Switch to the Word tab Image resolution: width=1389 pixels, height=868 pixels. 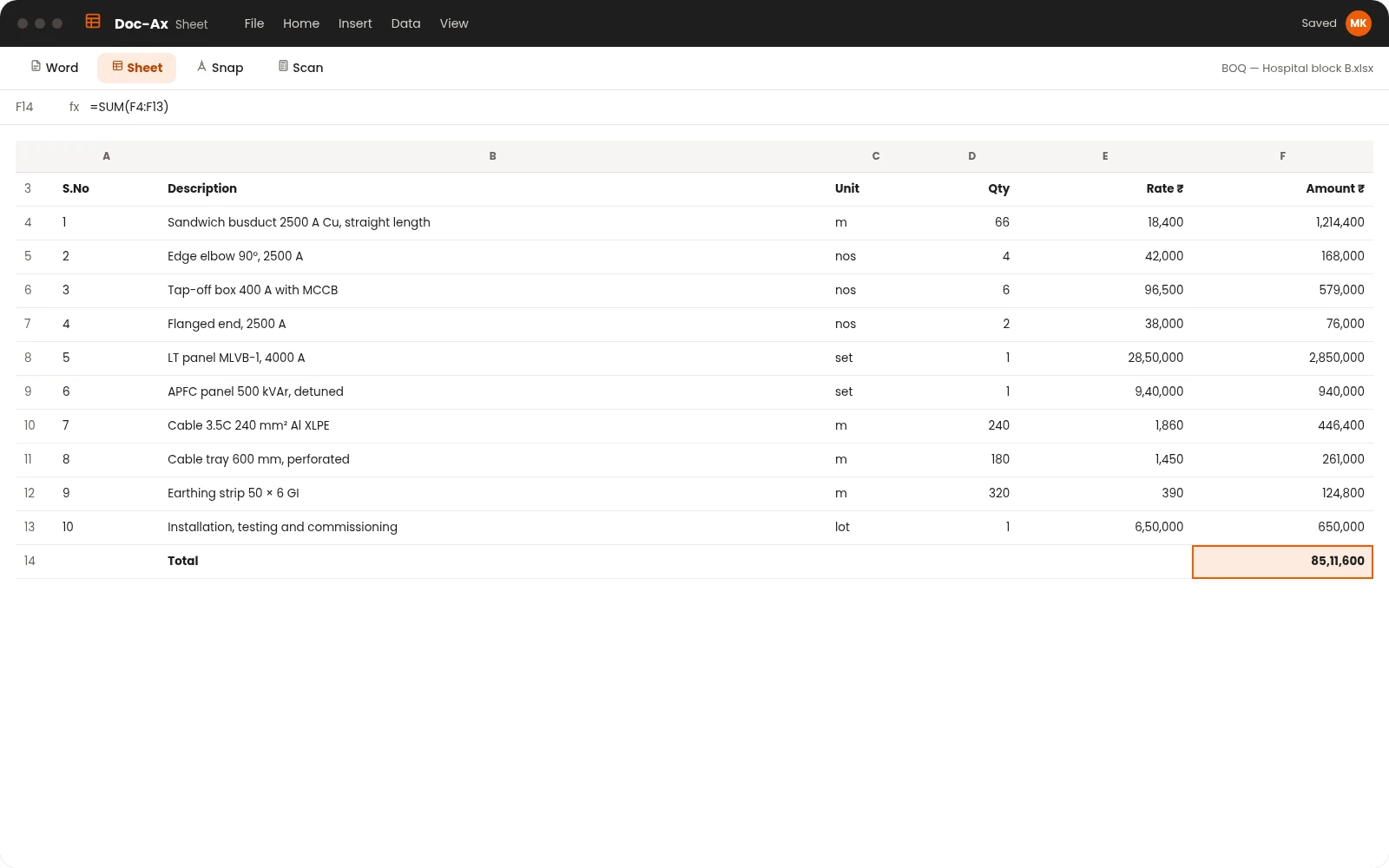click(55, 68)
